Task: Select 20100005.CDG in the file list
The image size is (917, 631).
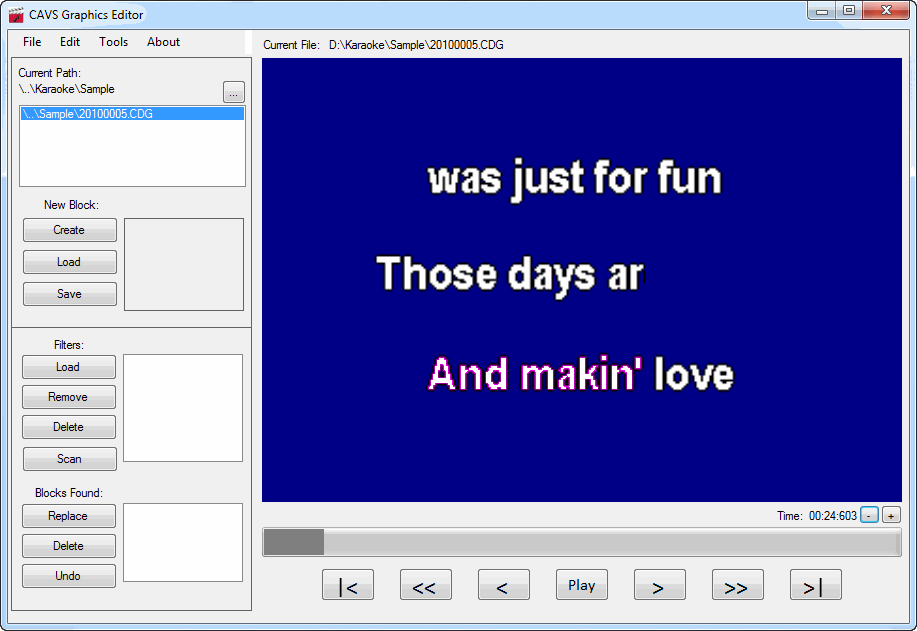Action: 132,113
